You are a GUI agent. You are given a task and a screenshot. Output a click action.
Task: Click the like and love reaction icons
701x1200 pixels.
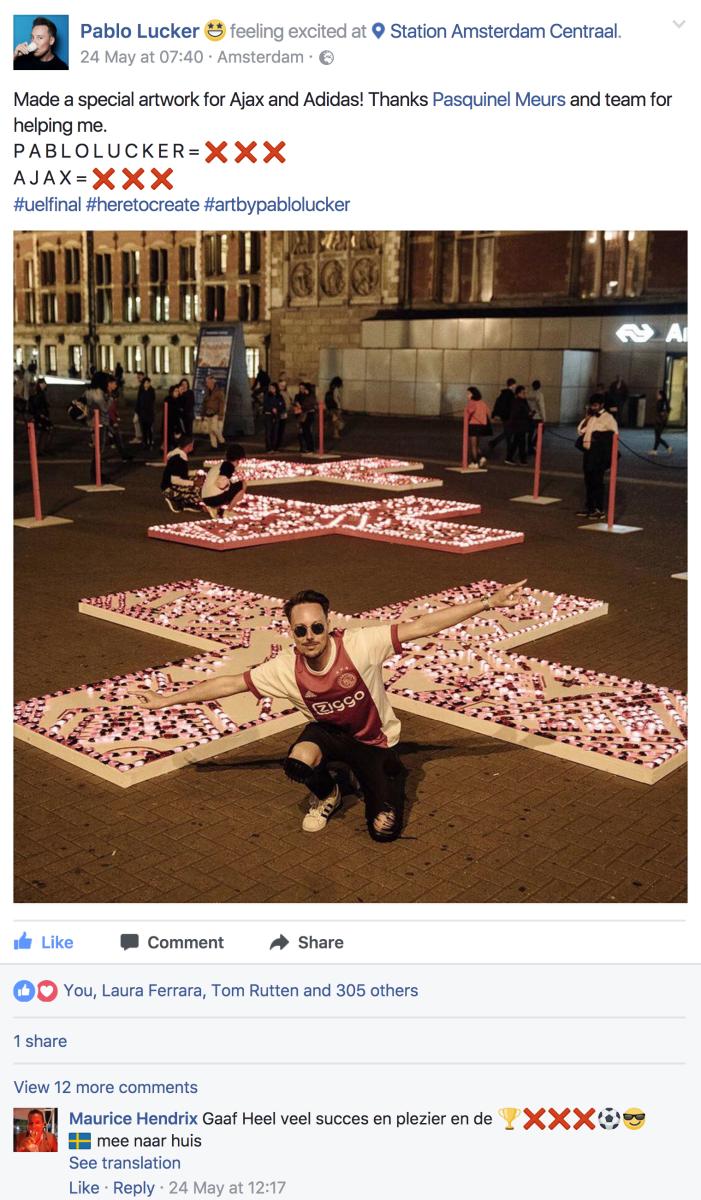click(x=35, y=991)
